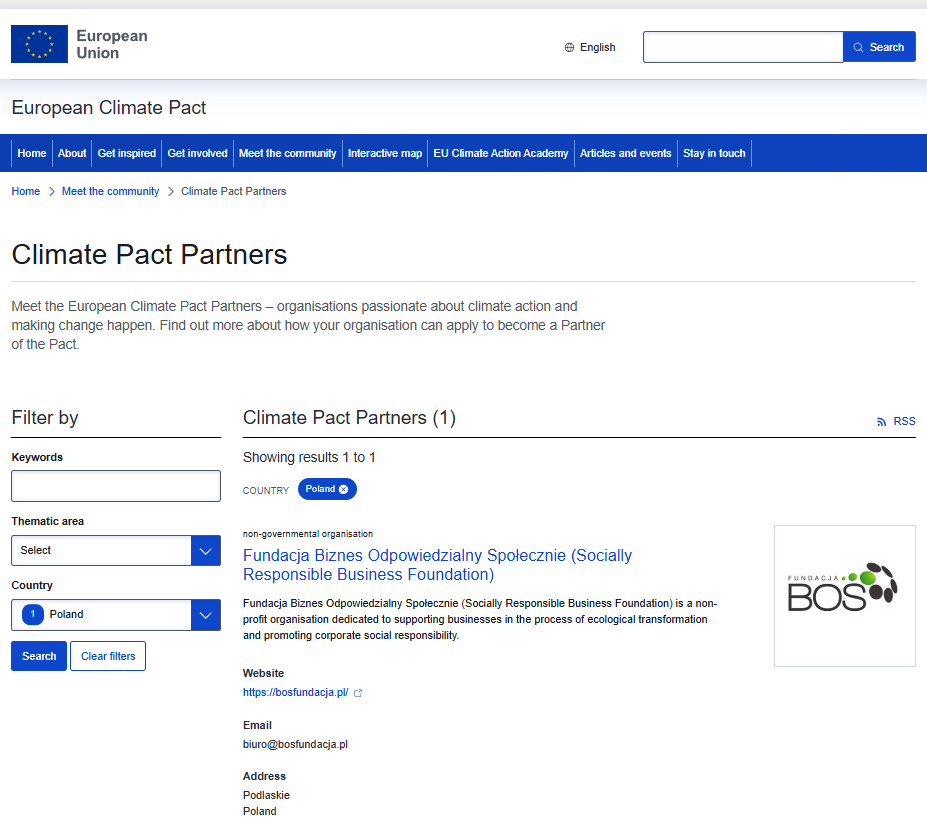The height and width of the screenshot is (827, 927).
Task: Visit the bosfundacja.pl website link
Action: (x=295, y=692)
